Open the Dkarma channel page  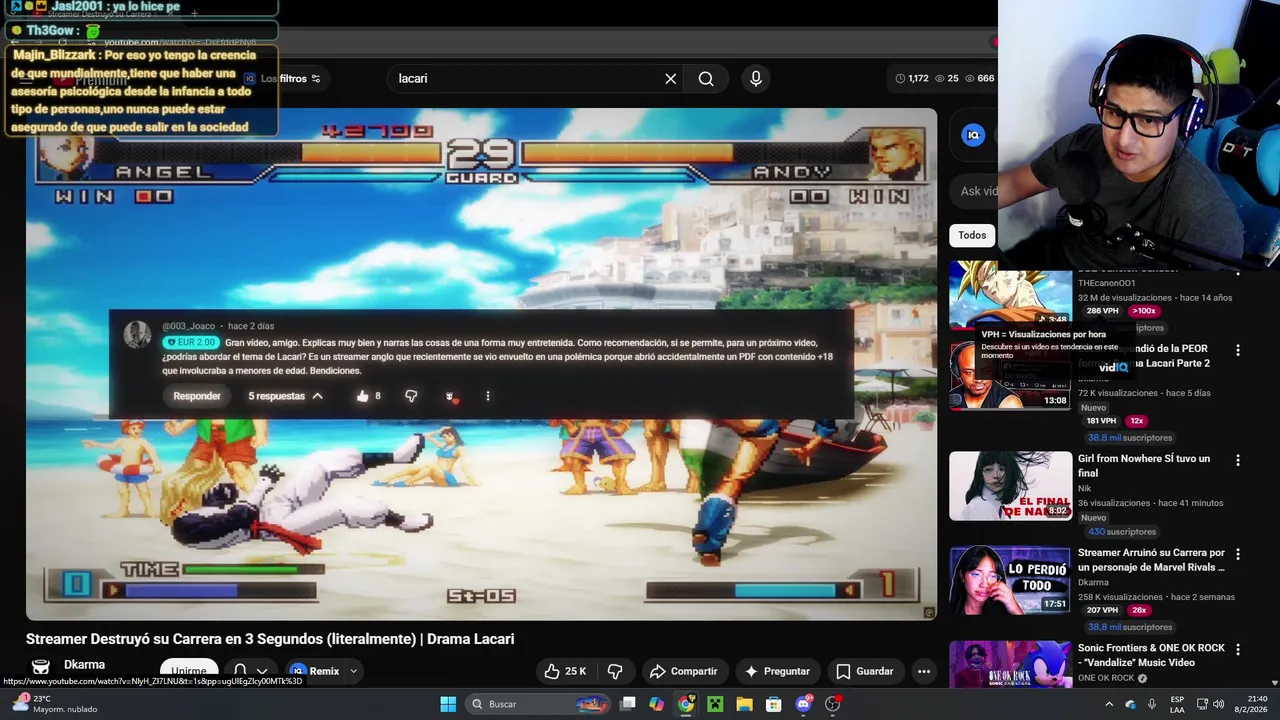[x=84, y=665]
